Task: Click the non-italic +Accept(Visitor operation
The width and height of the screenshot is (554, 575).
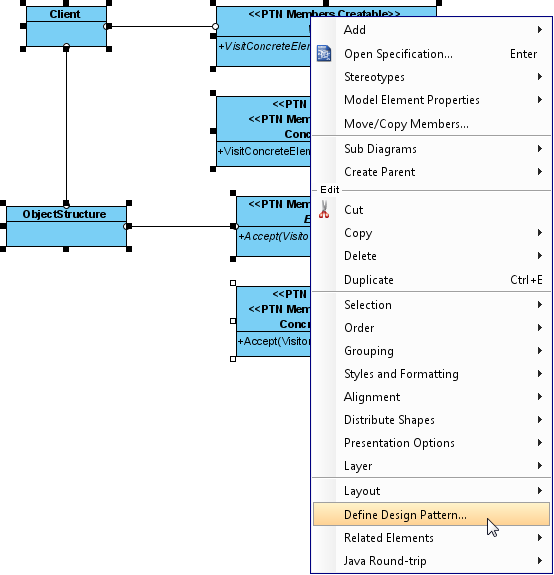Action: [x=274, y=341]
